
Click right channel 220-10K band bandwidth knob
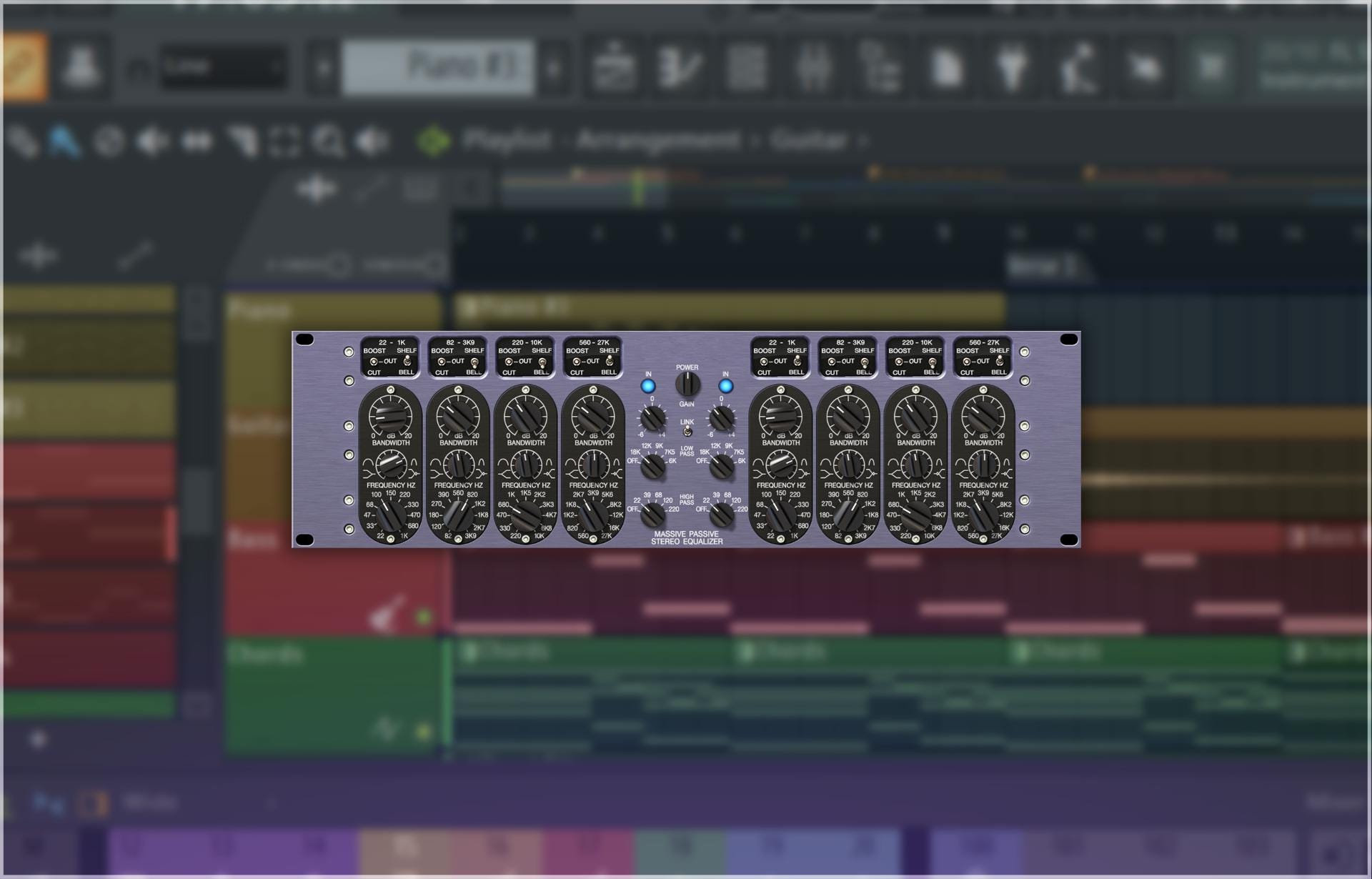coord(916,466)
